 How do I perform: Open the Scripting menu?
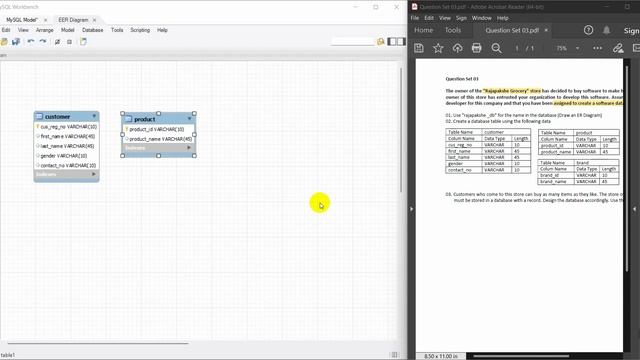140,30
